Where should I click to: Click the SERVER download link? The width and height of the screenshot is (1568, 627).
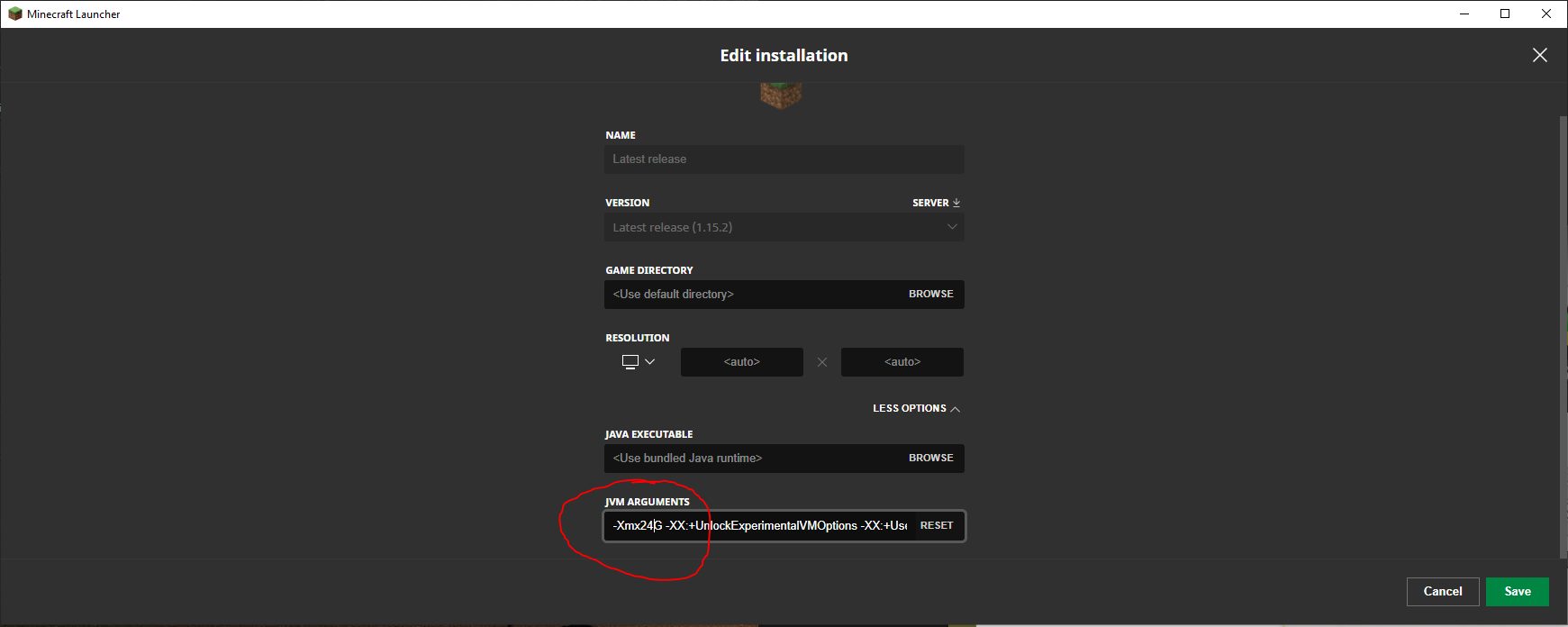[936, 203]
